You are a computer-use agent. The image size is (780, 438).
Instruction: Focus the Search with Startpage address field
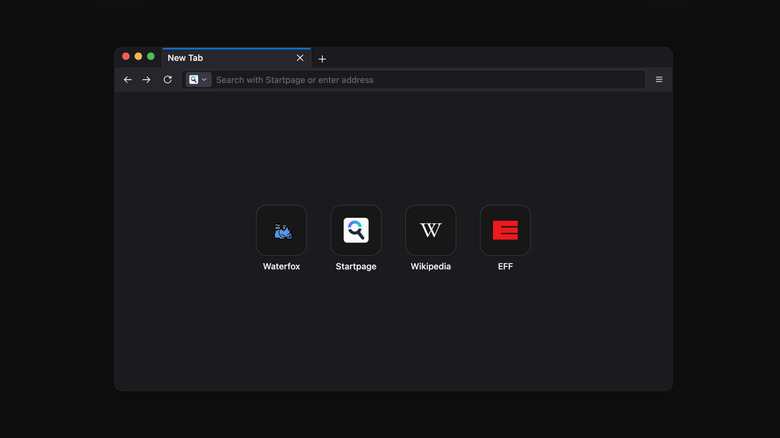pos(413,80)
